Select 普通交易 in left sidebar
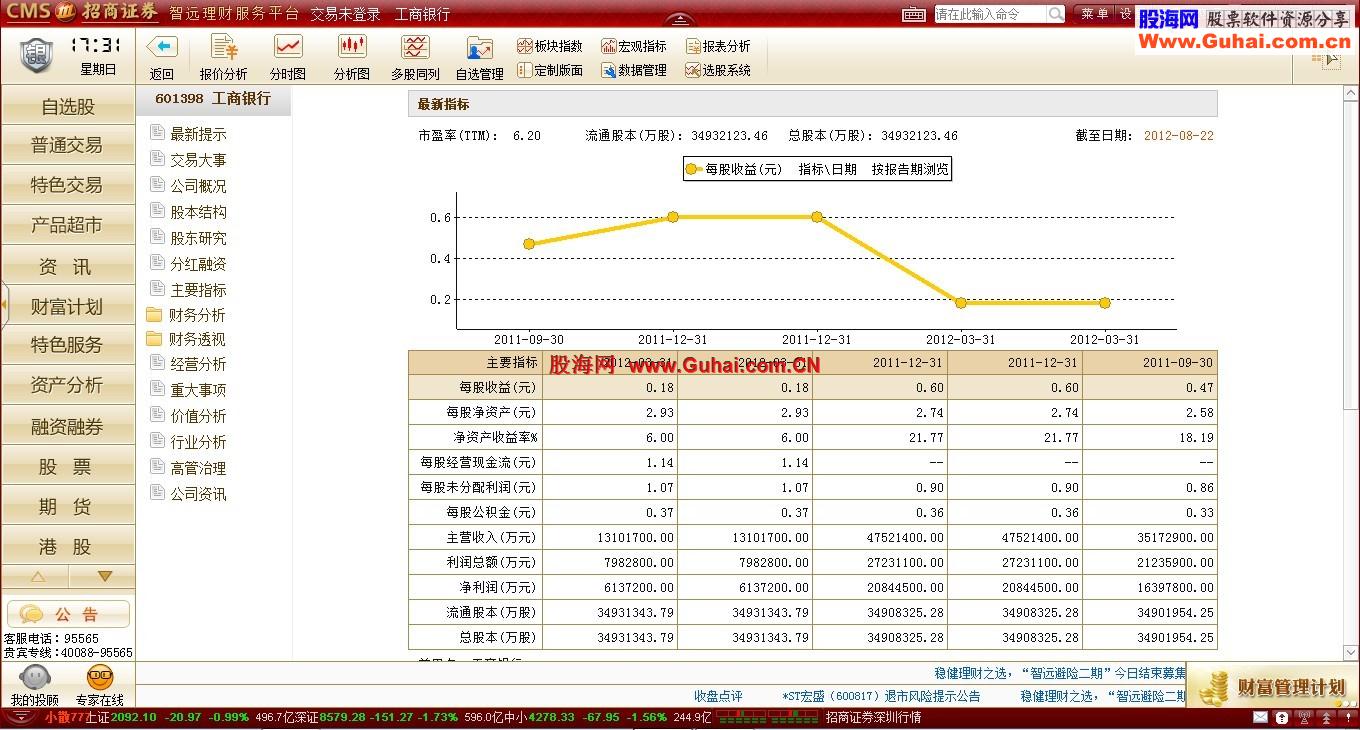 (68, 145)
